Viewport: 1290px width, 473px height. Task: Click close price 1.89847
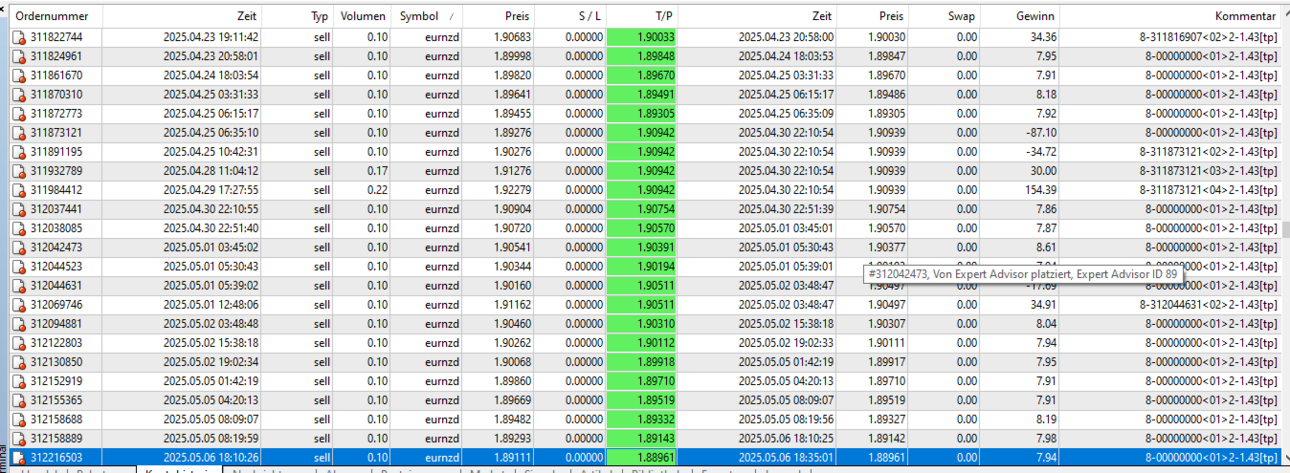point(885,56)
